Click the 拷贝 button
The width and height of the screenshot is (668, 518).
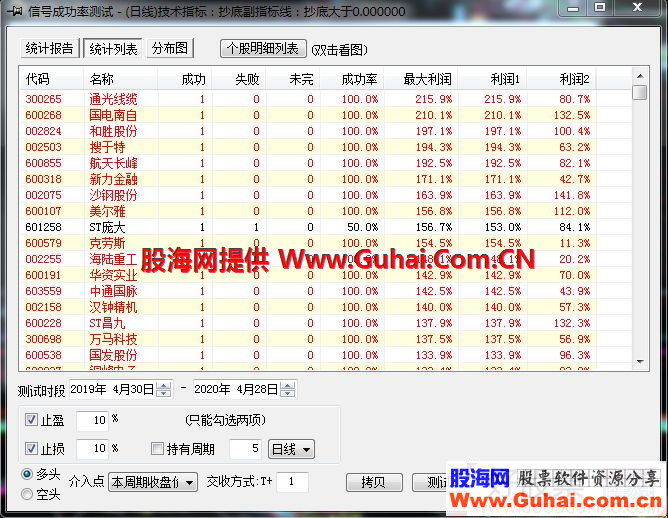[x=374, y=482]
